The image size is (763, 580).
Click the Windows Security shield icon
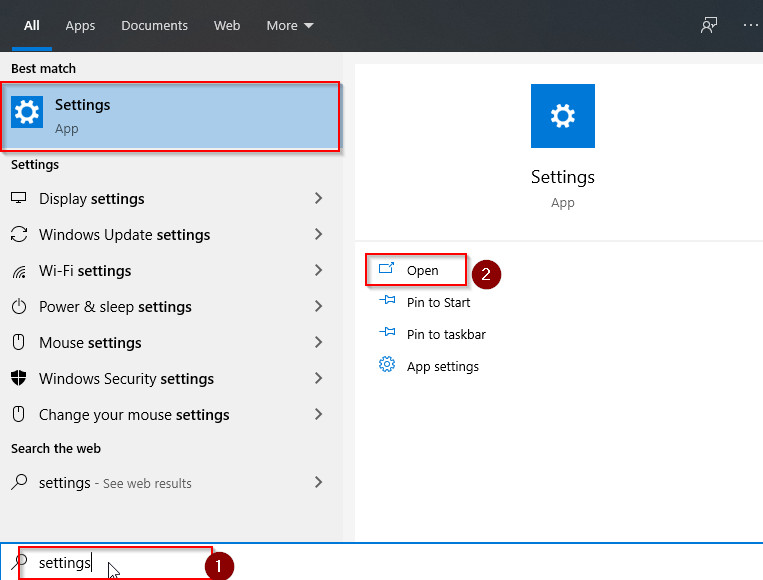pos(19,379)
